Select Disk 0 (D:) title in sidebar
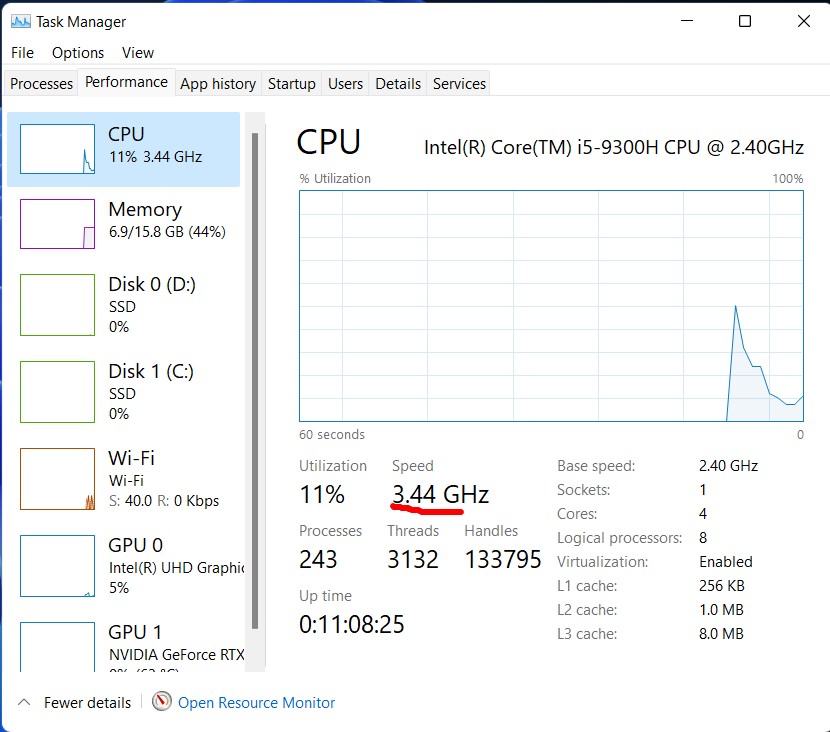The image size is (830, 732). coord(152,284)
